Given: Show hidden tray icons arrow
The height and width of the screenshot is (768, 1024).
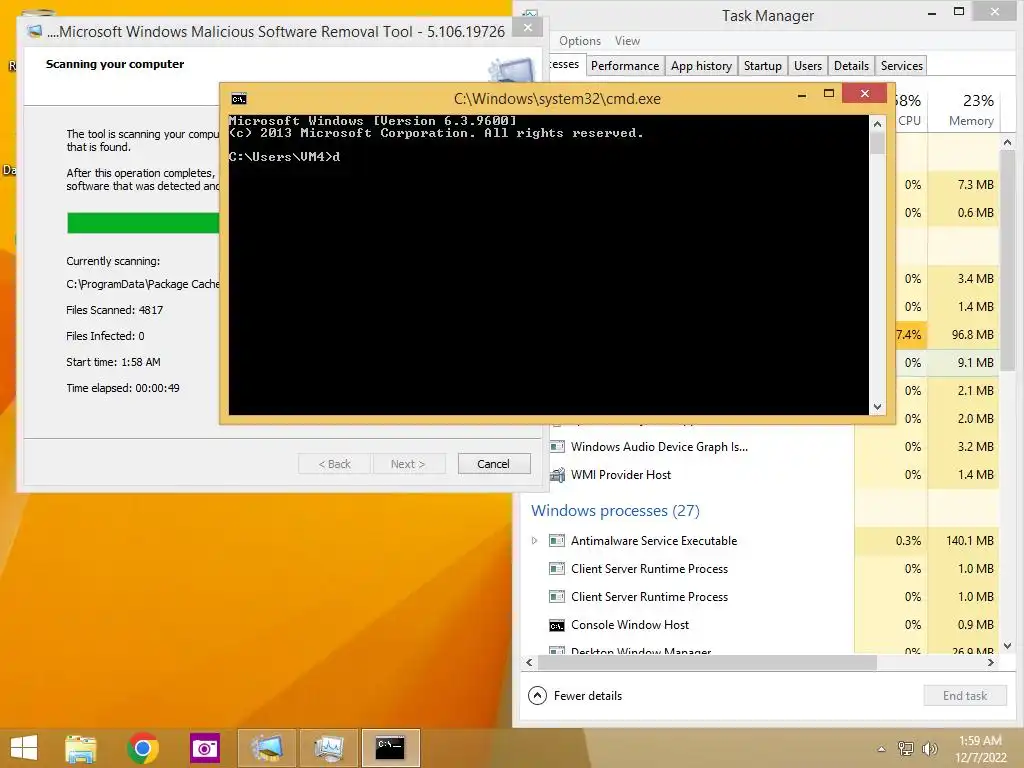Looking at the screenshot, I should [881, 749].
